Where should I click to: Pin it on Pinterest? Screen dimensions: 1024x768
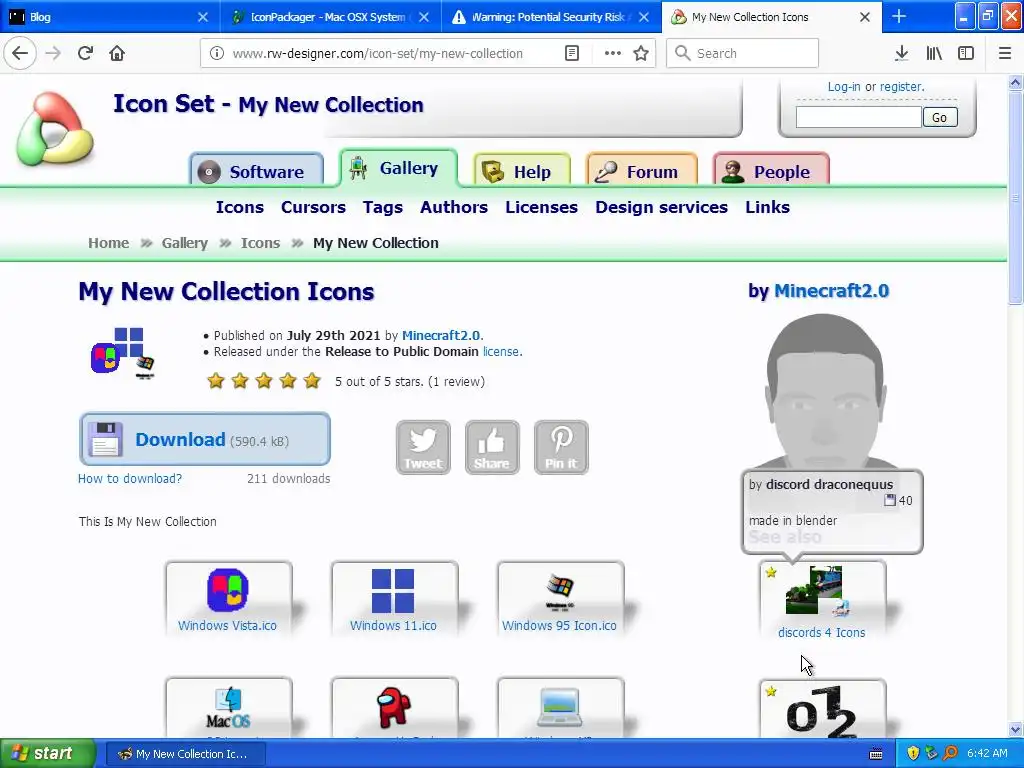561,447
